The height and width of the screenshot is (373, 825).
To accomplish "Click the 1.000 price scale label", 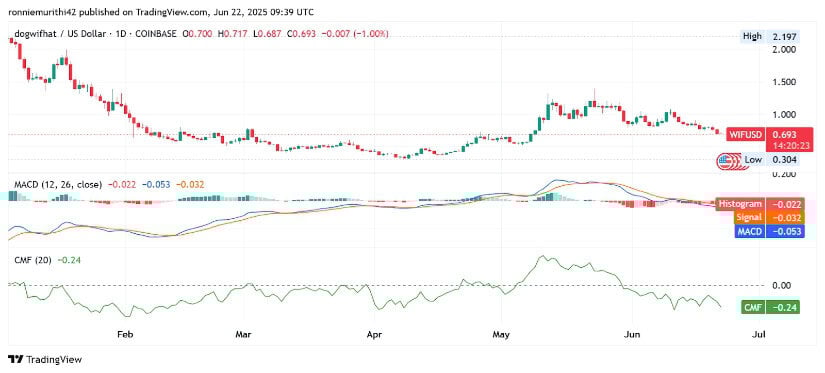I will click(x=784, y=114).
